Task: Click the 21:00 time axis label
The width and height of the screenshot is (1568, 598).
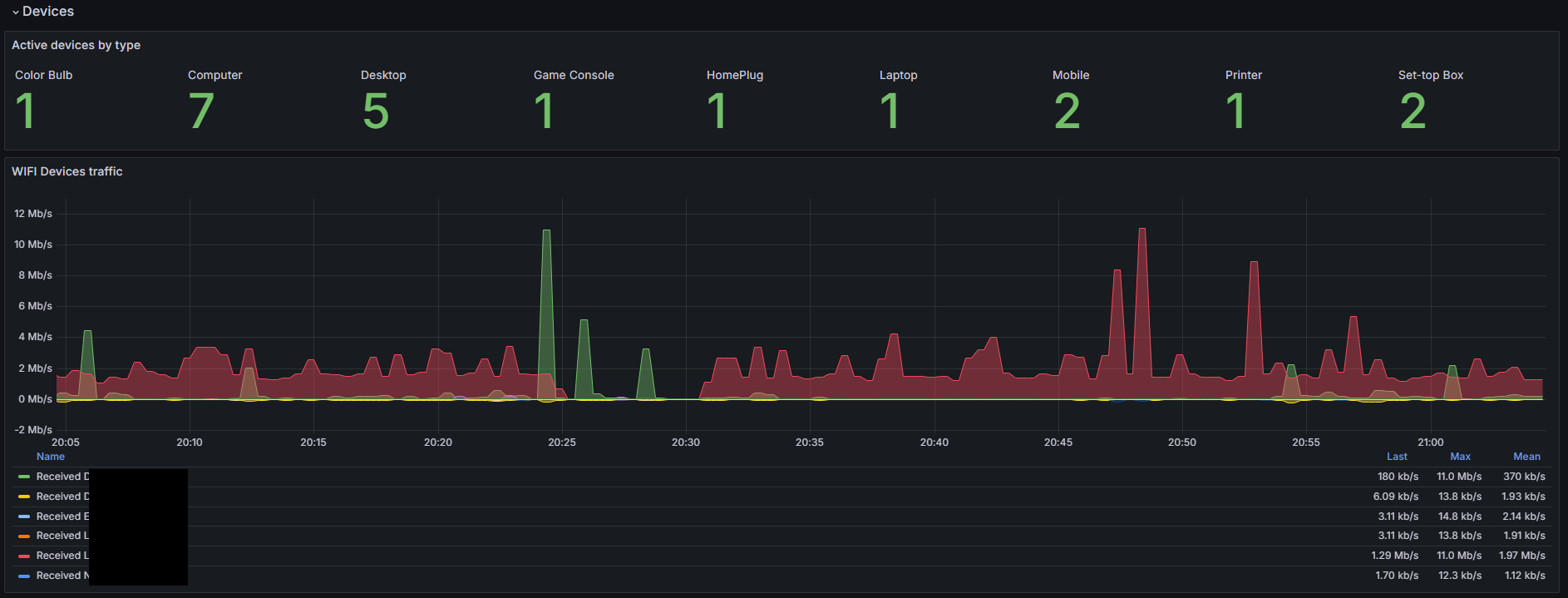Action: point(1431,442)
